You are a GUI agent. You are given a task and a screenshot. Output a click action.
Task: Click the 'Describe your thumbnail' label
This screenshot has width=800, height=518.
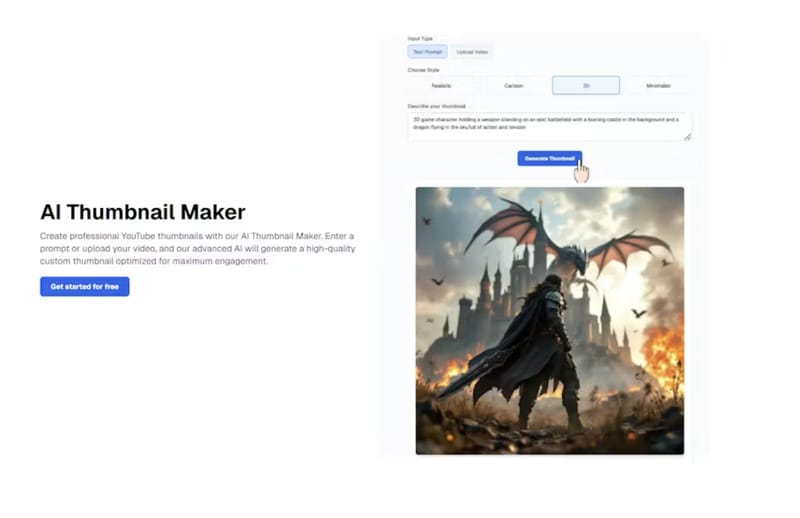[436, 106]
